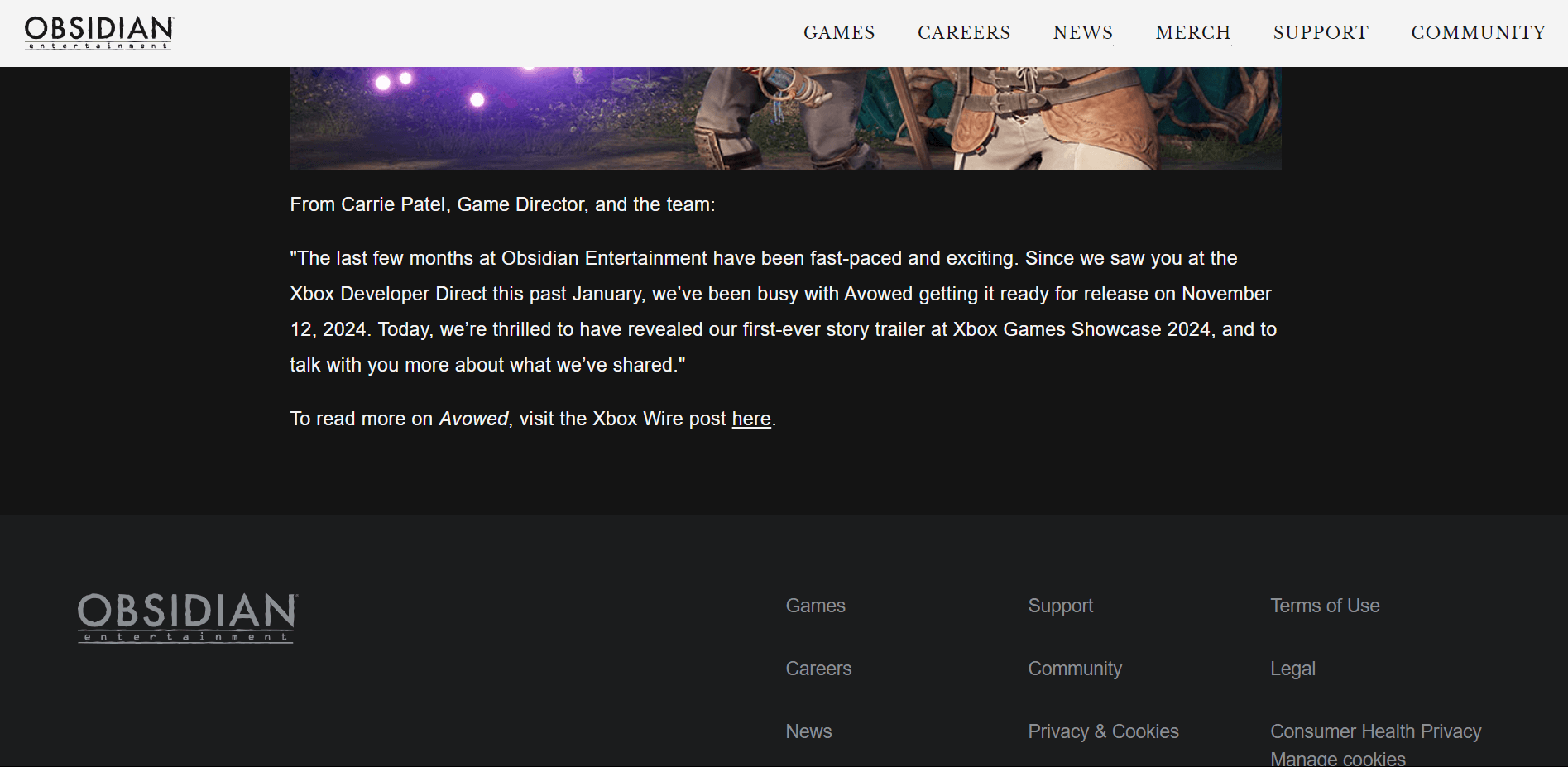Click the Obsidian logo in footer
This screenshot has width=1568, height=767.
pyautogui.click(x=188, y=618)
